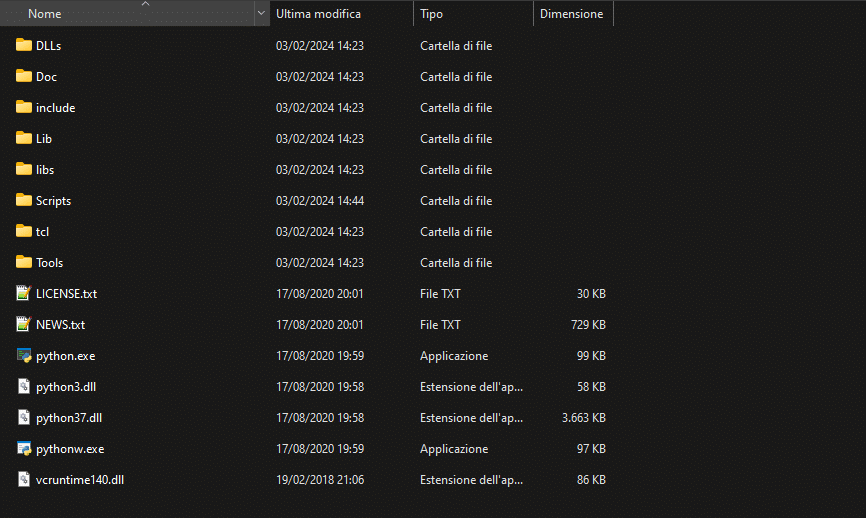Click the NEWS.txt notepad icon
The image size is (866, 518).
(x=24, y=324)
